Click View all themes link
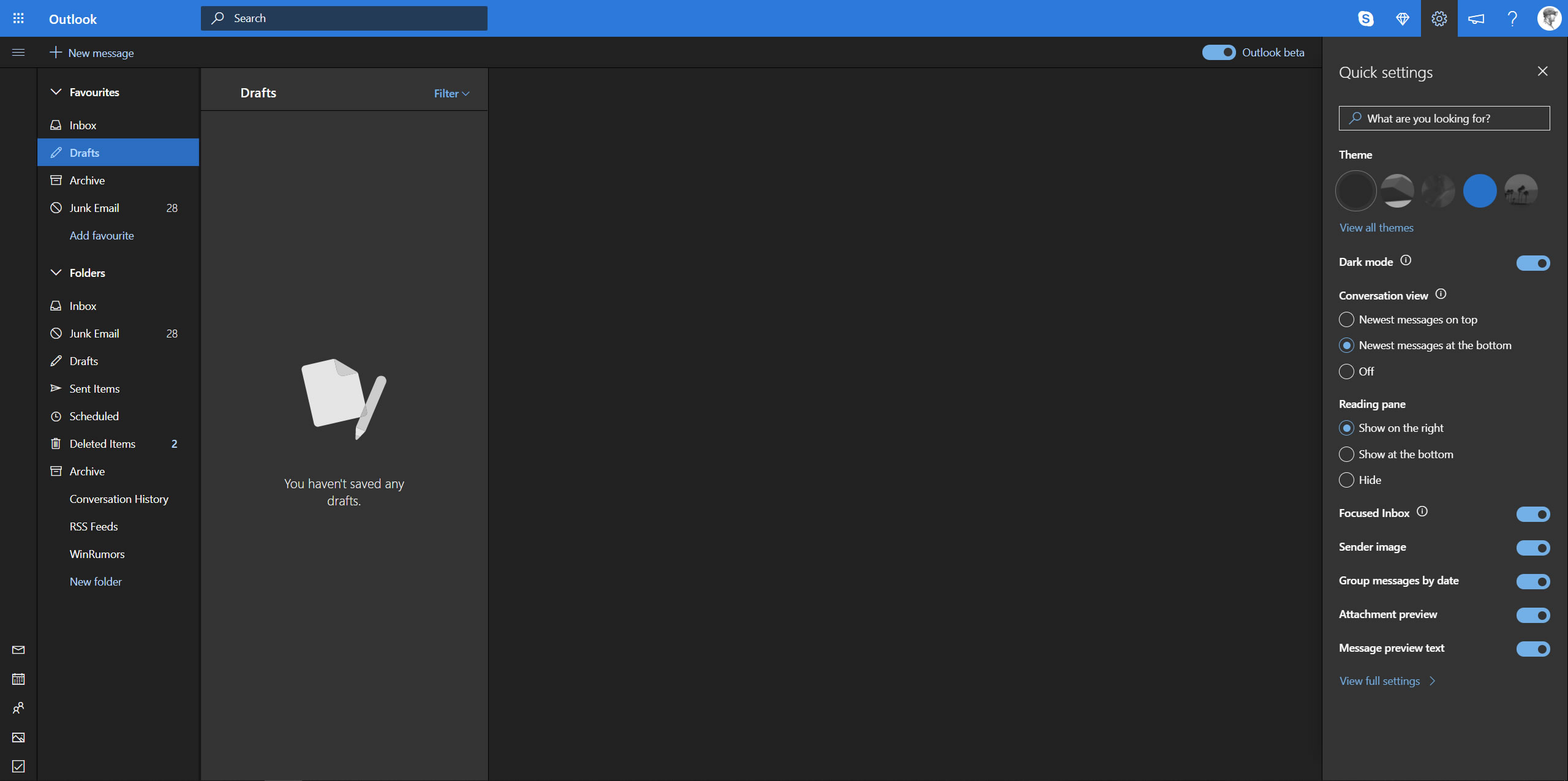This screenshot has width=1568, height=781. (1376, 227)
